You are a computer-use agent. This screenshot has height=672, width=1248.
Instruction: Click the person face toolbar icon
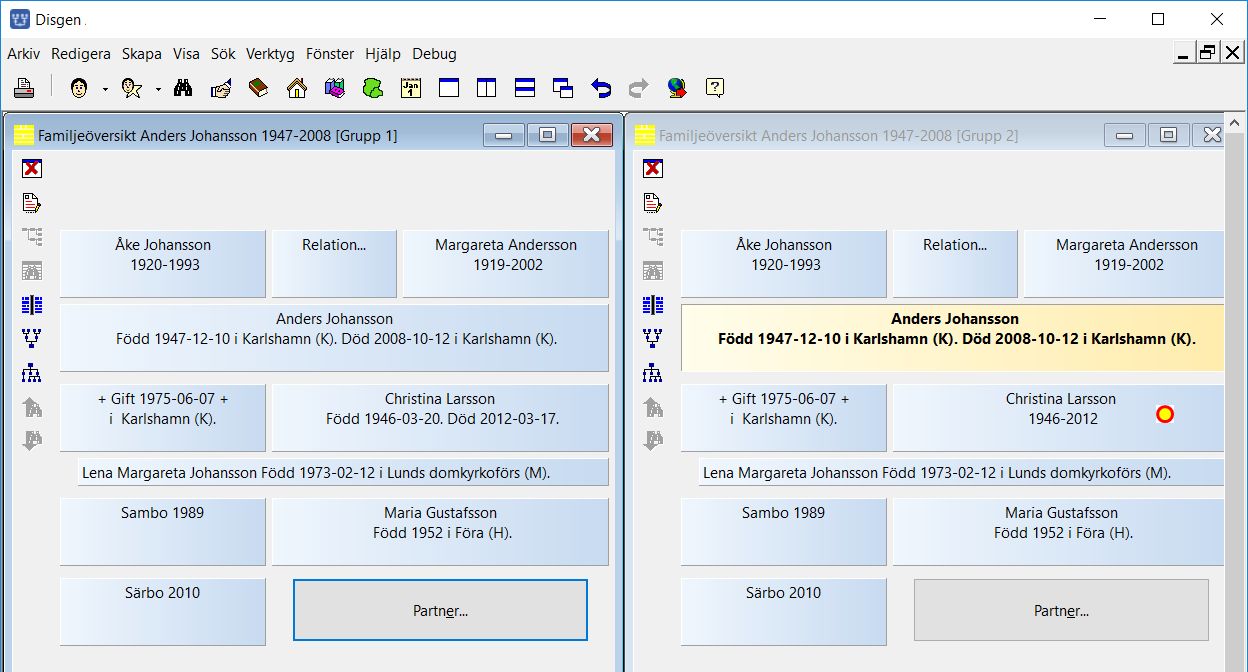tap(79, 88)
